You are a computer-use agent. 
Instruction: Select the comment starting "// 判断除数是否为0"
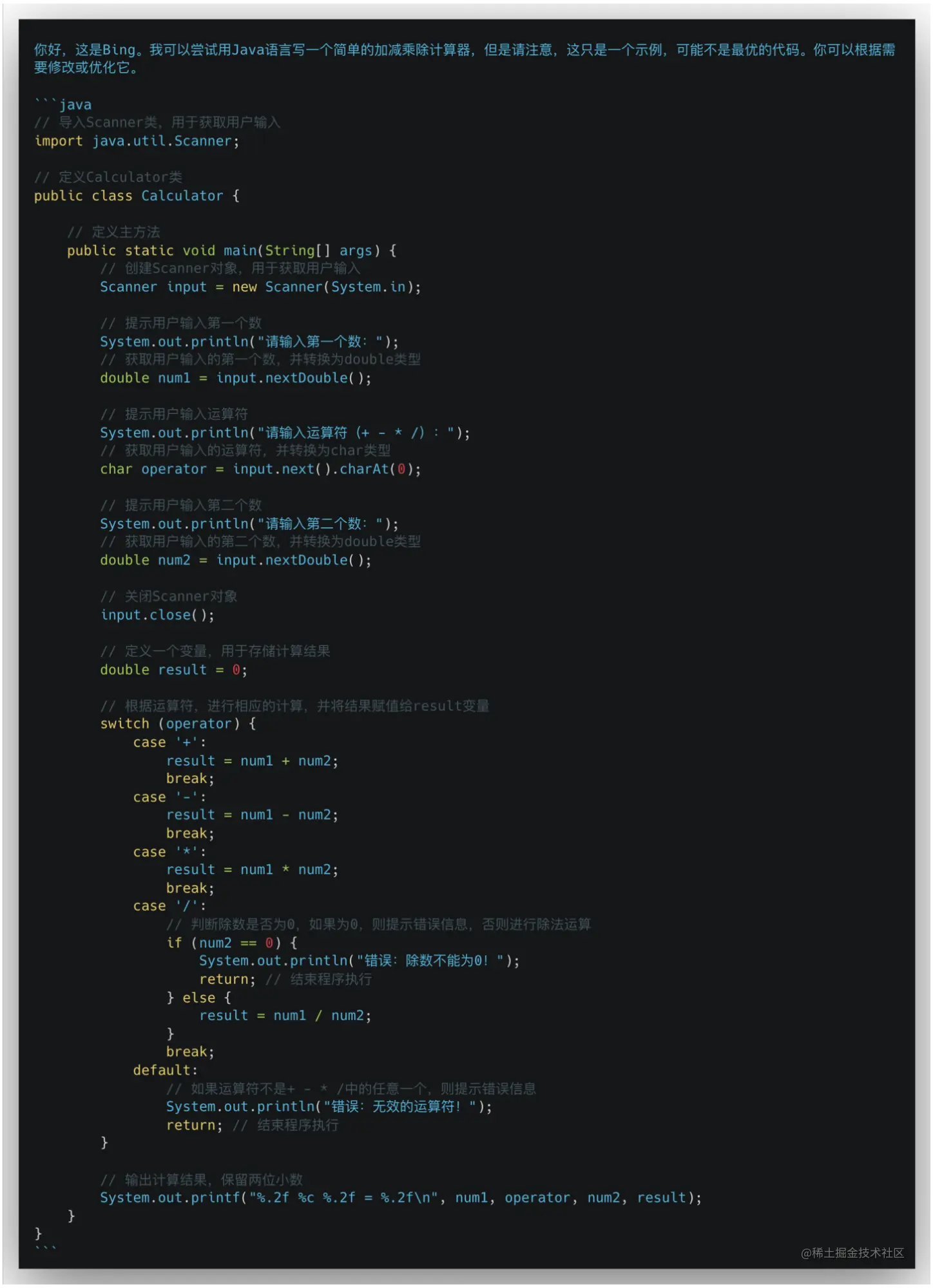click(379, 925)
